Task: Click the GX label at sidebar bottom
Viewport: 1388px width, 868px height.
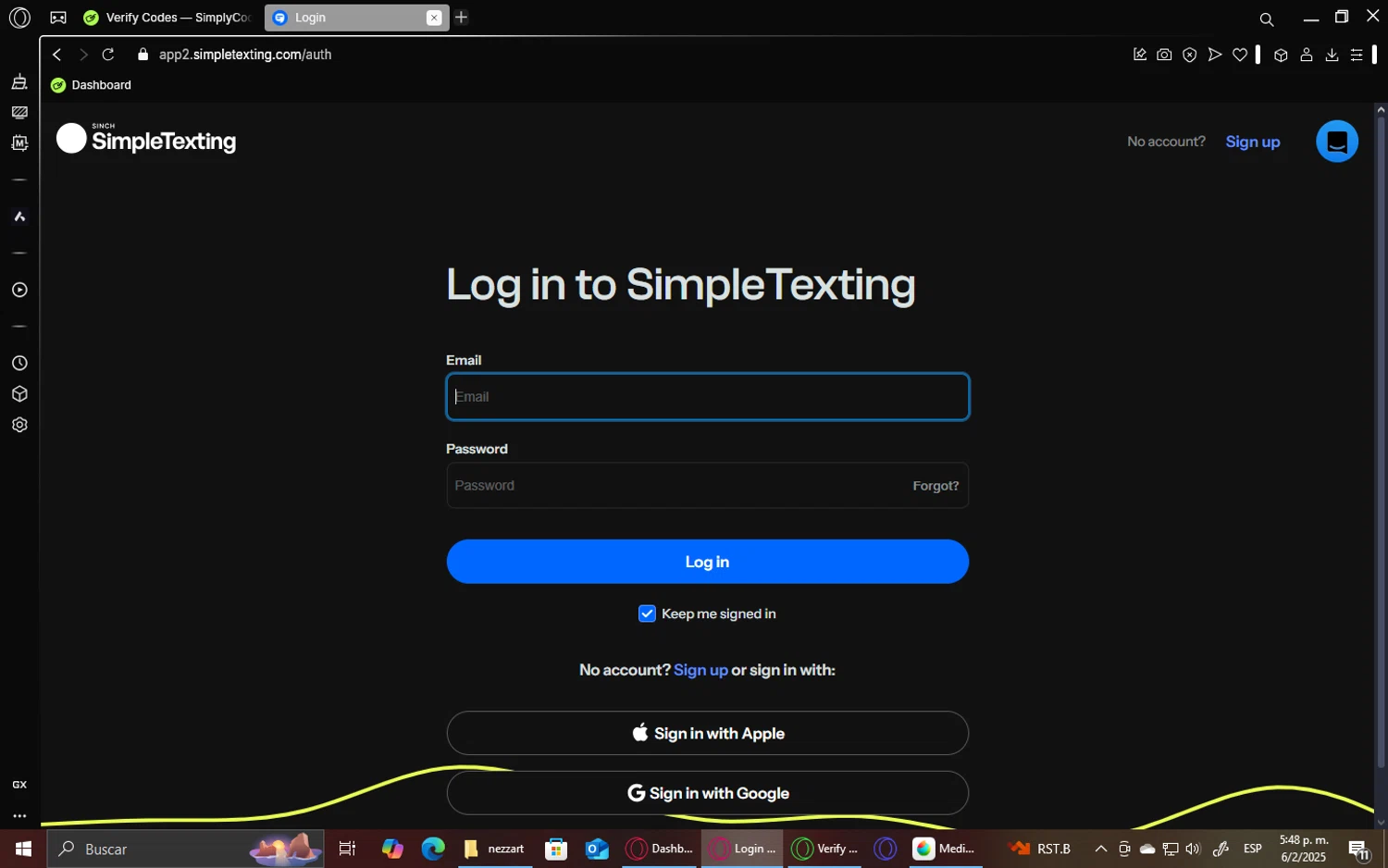Action: (x=19, y=785)
